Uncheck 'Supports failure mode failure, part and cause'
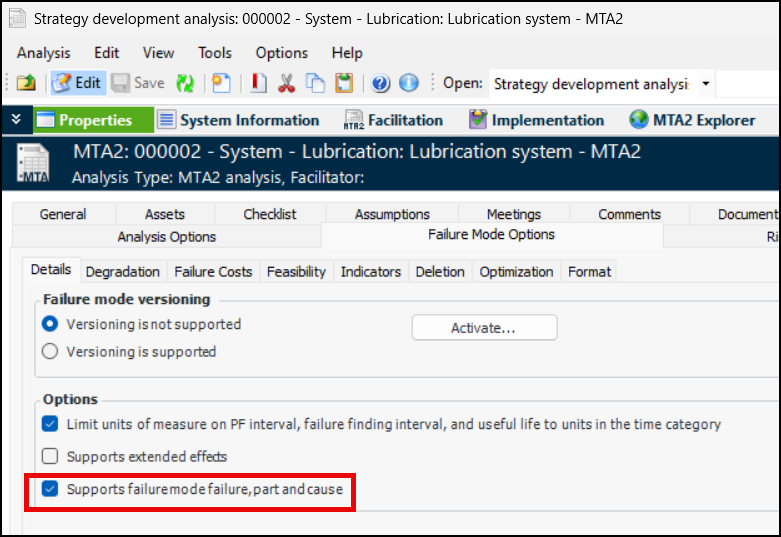This screenshot has width=781, height=537. pyautogui.click(x=50, y=489)
